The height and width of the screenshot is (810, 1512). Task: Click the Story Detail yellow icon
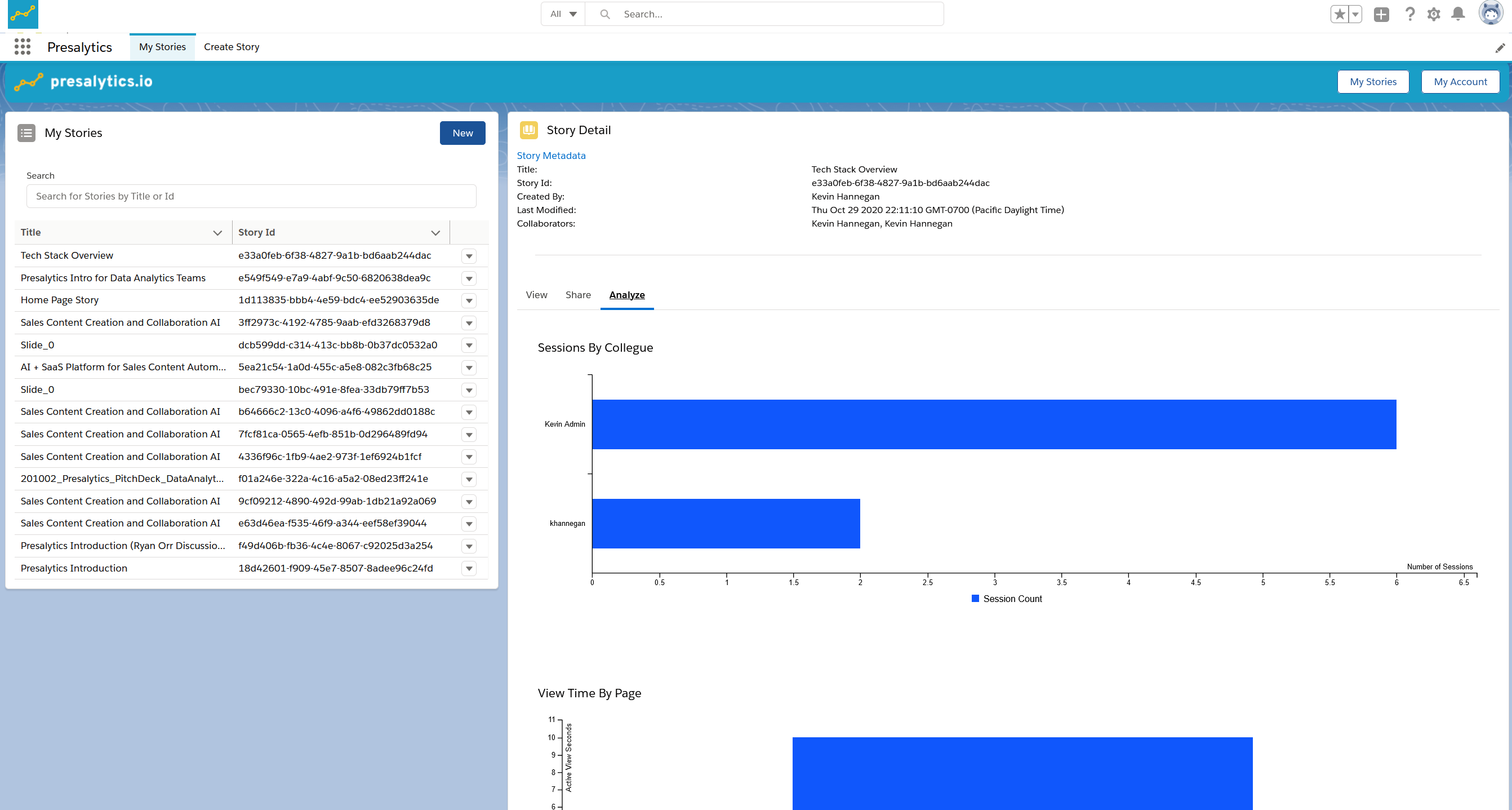point(528,130)
